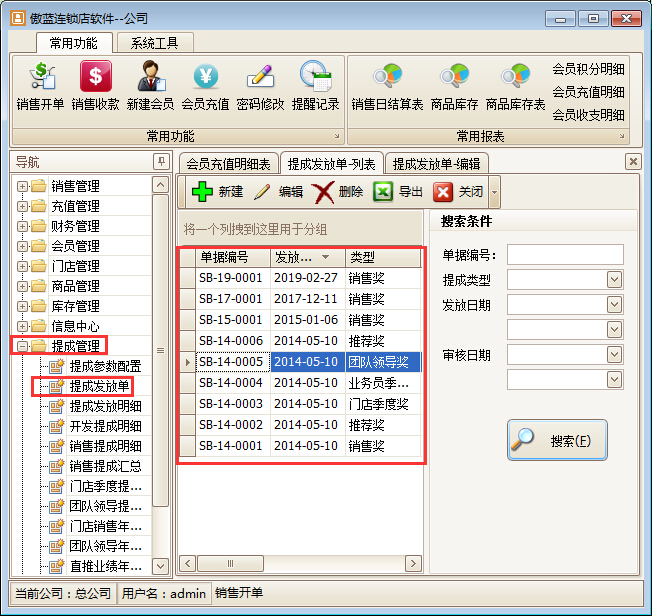Click the 搜索(F) search button

[556, 440]
